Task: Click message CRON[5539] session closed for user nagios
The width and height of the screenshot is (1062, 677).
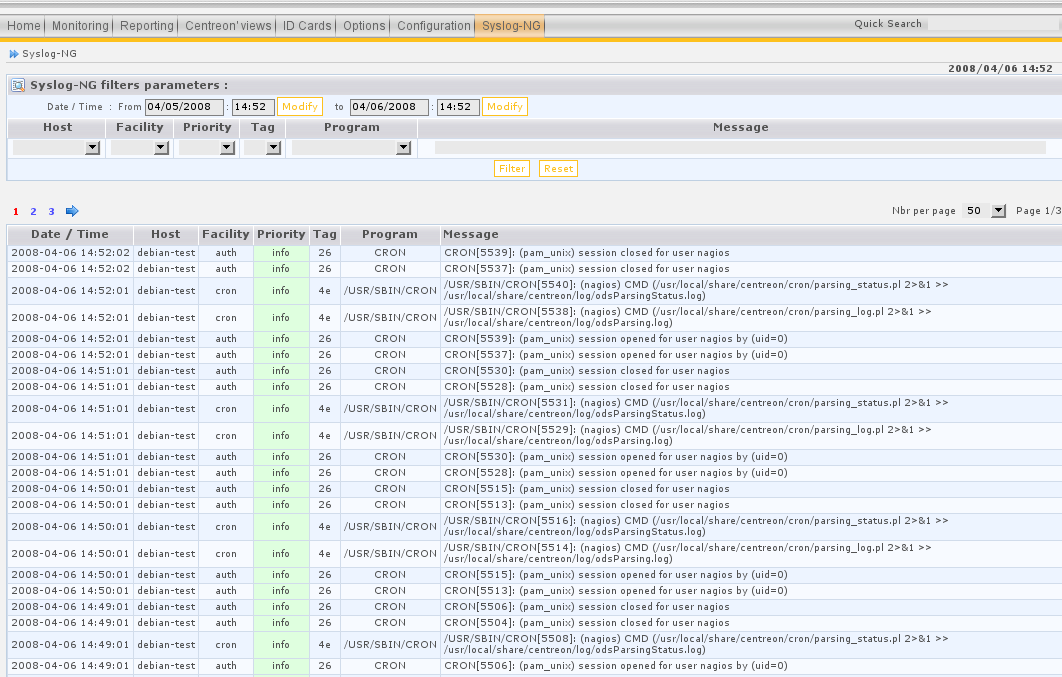Action: point(587,253)
